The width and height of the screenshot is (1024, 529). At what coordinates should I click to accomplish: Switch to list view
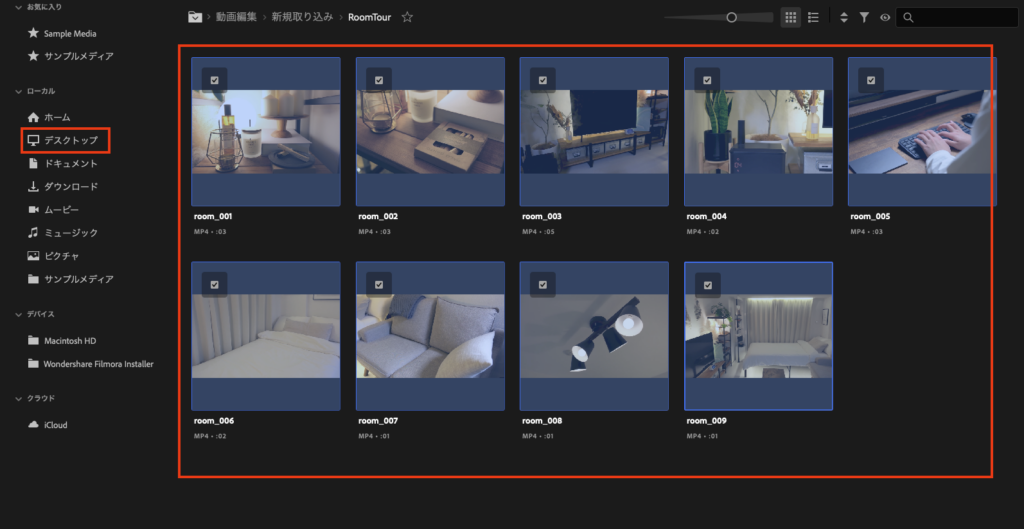click(813, 18)
